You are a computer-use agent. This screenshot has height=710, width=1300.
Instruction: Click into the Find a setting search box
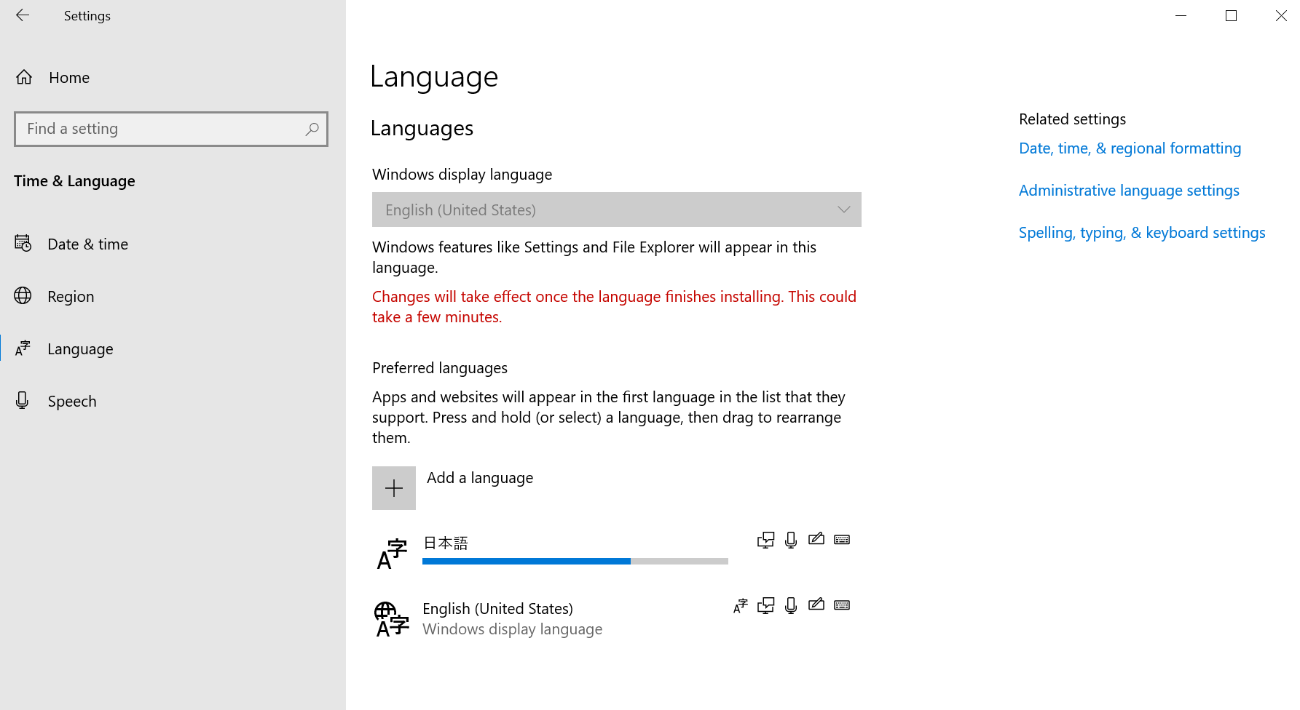[171, 129]
